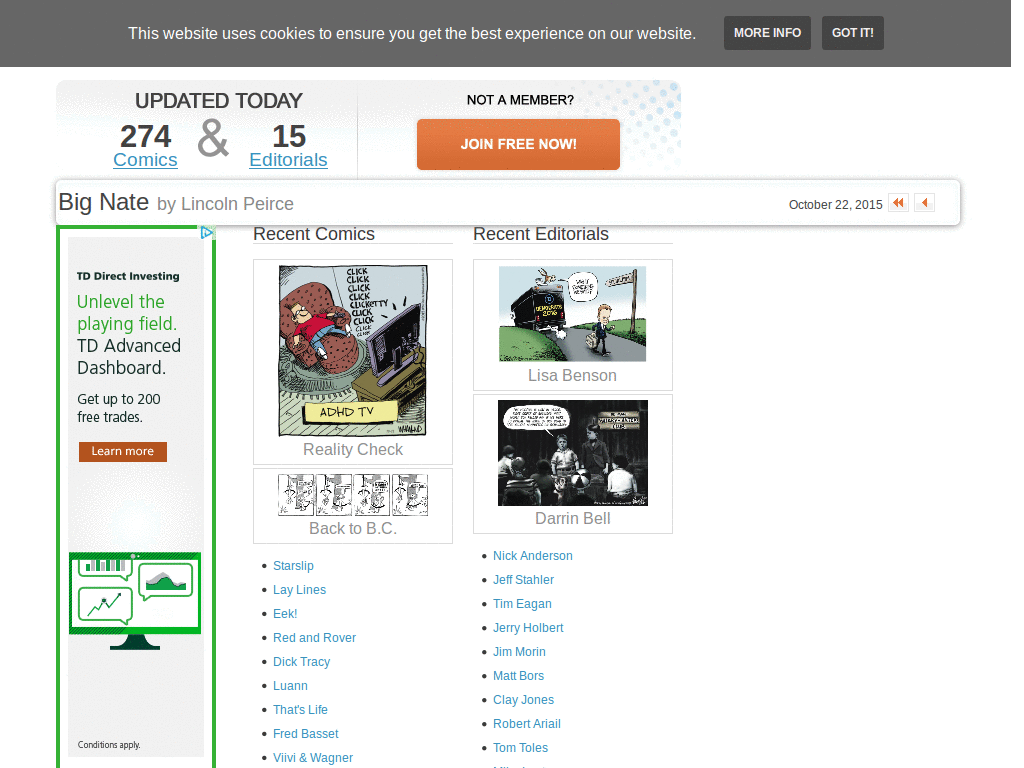Screen dimensions: 1024x768
Task: Open the That's Life comic link
Action: [x=300, y=710]
